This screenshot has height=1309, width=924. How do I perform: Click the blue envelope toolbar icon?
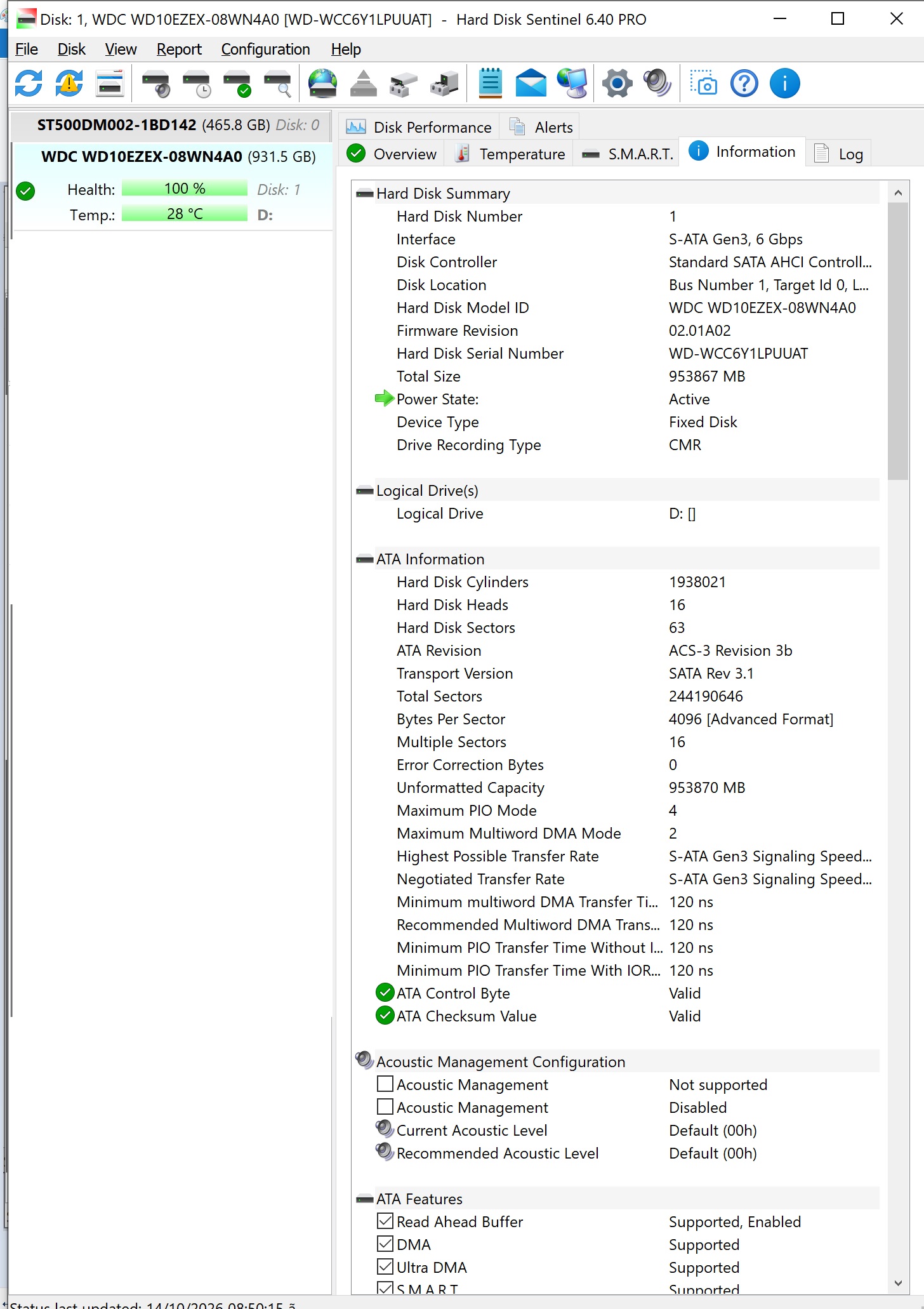click(x=531, y=83)
